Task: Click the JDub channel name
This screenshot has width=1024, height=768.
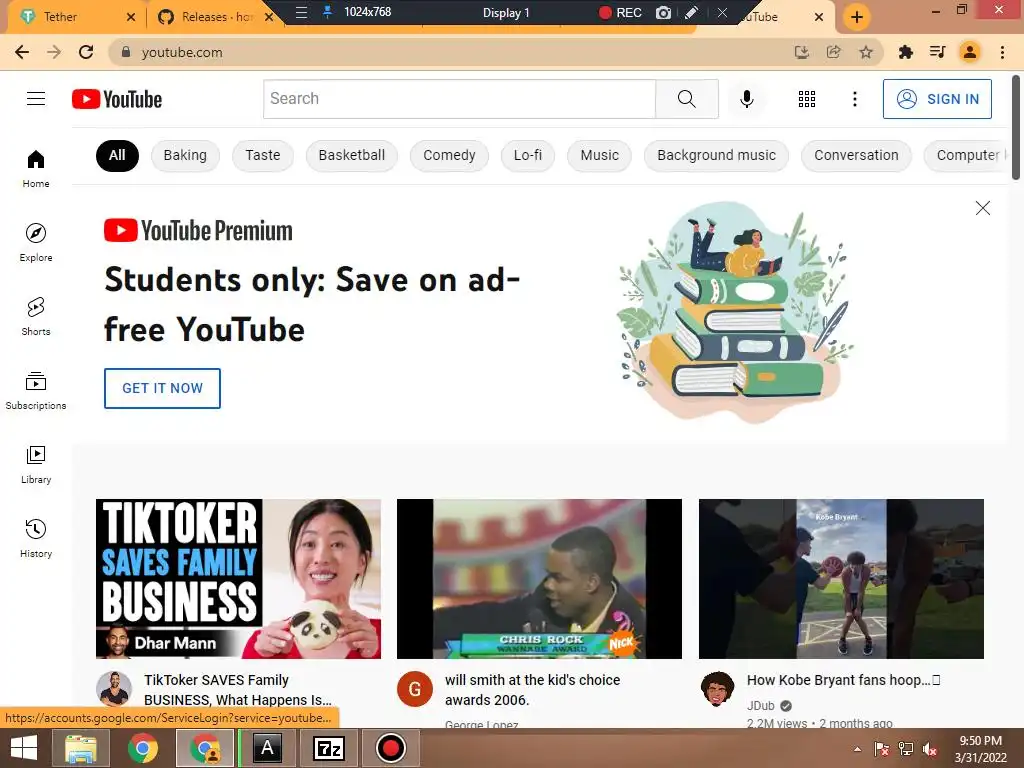Action: click(761, 706)
